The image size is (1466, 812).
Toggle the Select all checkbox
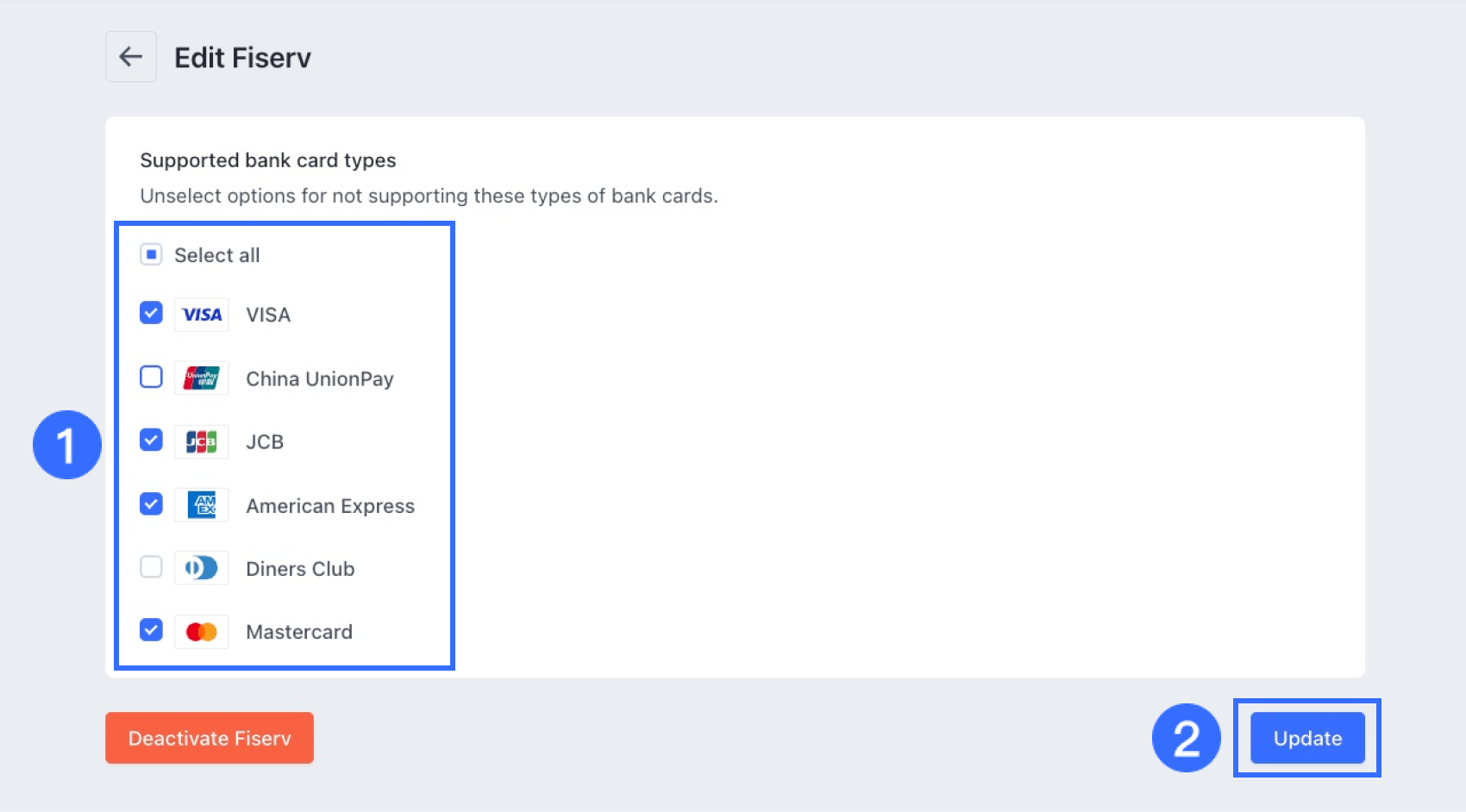151,254
